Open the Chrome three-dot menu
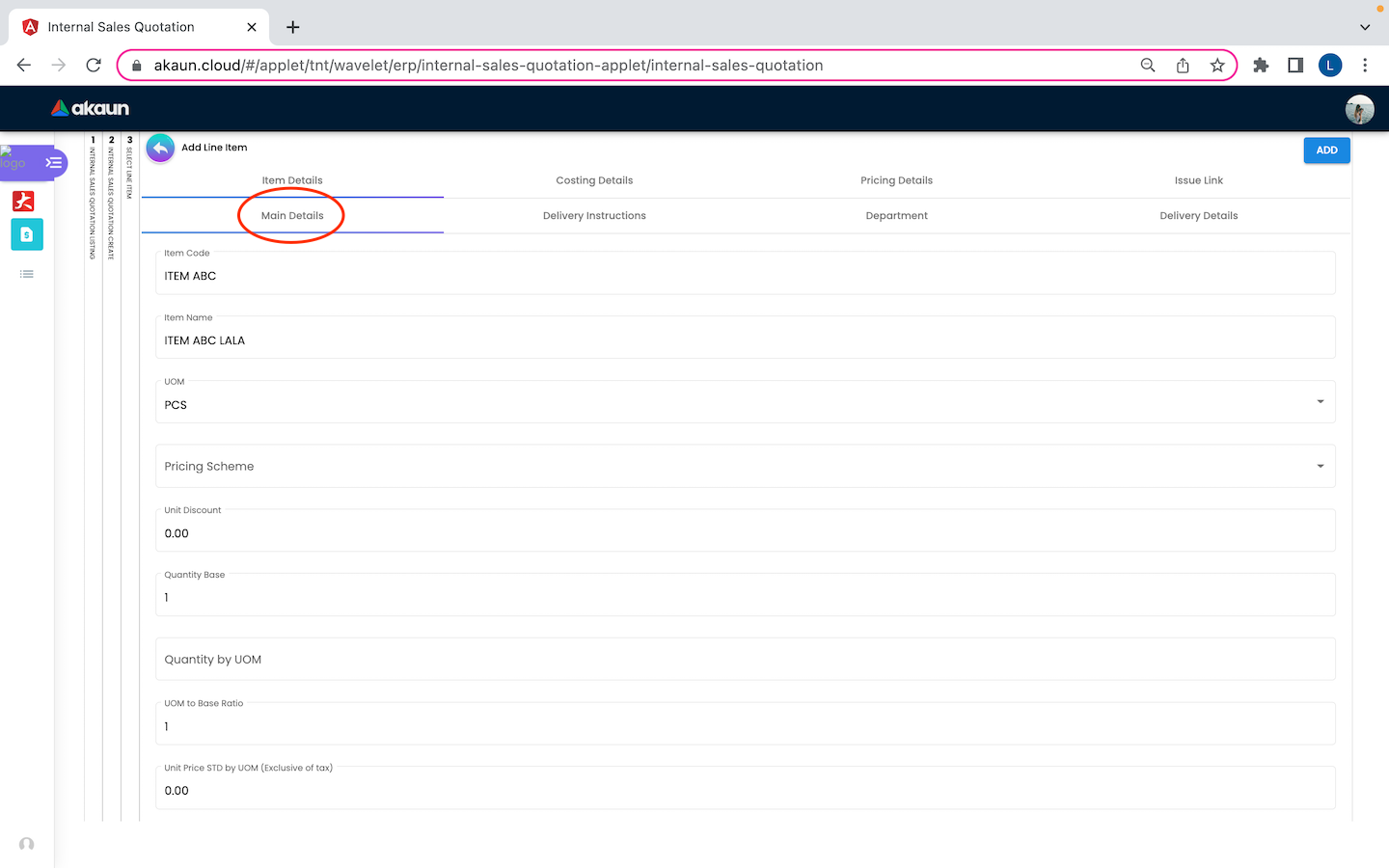This screenshot has width=1389, height=868. click(1365, 66)
